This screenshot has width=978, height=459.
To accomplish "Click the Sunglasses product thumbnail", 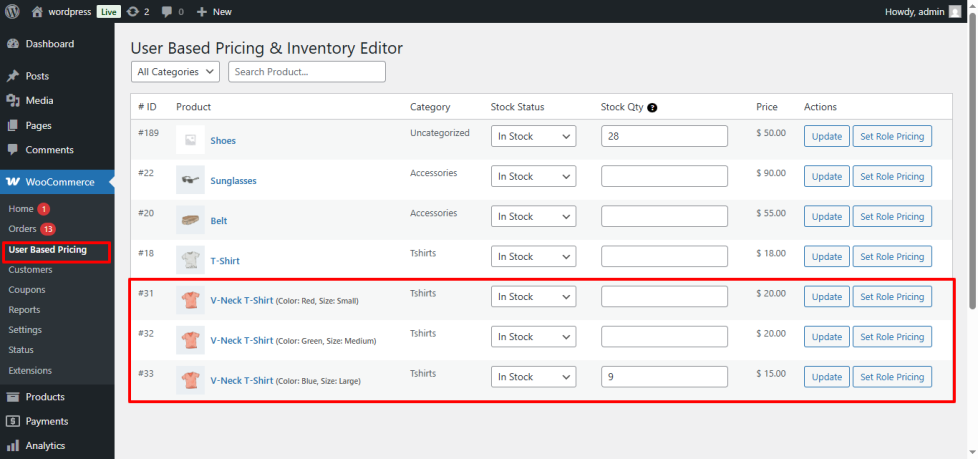I will pyautogui.click(x=190, y=180).
